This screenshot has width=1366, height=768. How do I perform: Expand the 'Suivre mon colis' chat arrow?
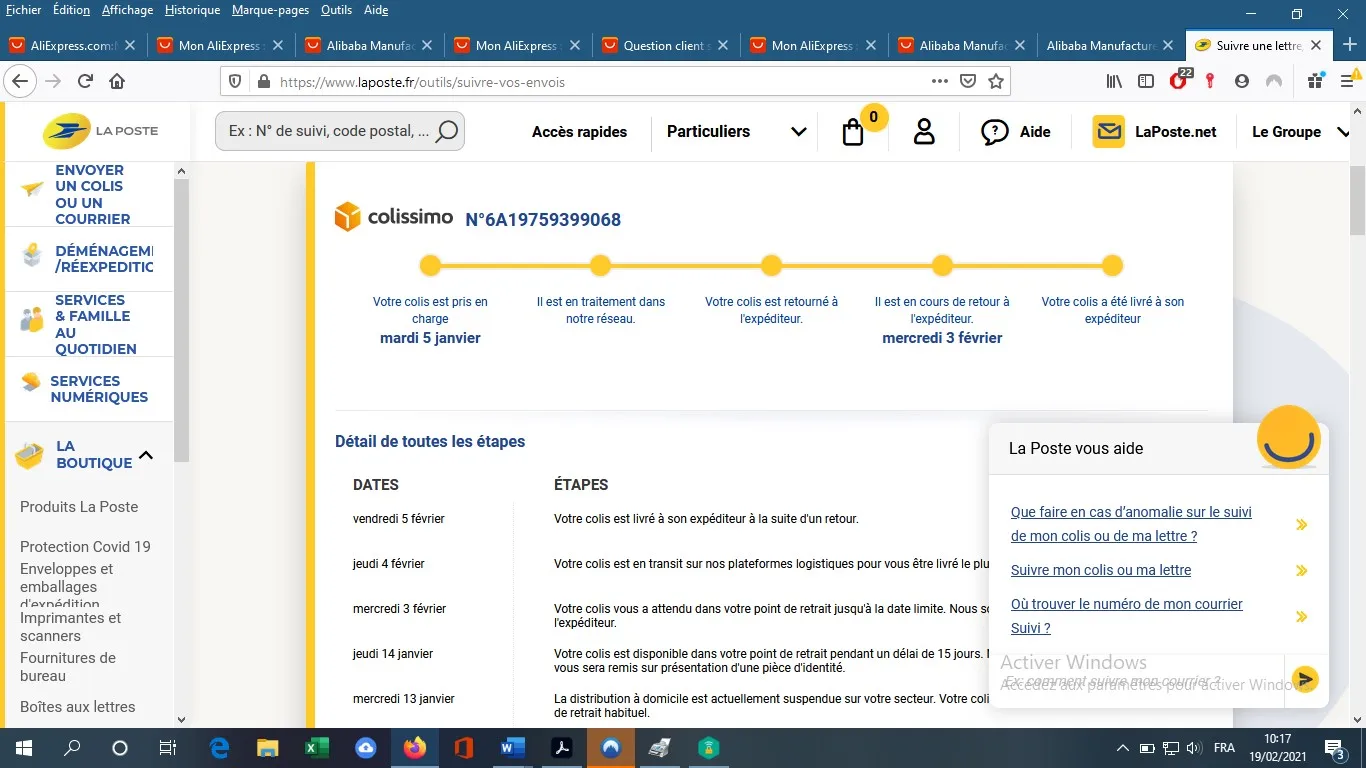[x=1301, y=570]
